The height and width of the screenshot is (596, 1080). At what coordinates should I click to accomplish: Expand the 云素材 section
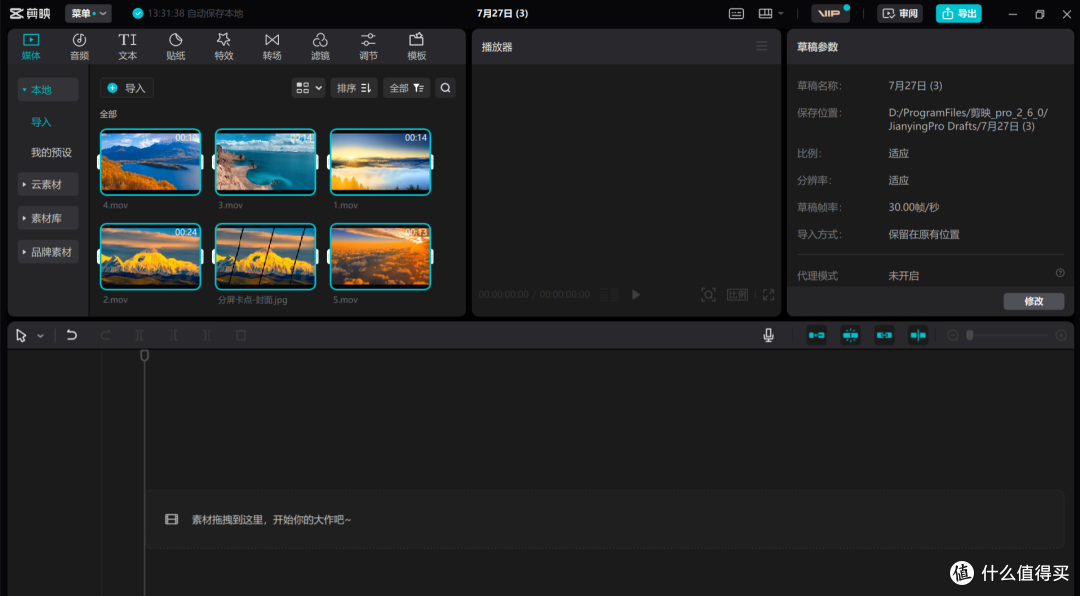pyautogui.click(x=48, y=185)
